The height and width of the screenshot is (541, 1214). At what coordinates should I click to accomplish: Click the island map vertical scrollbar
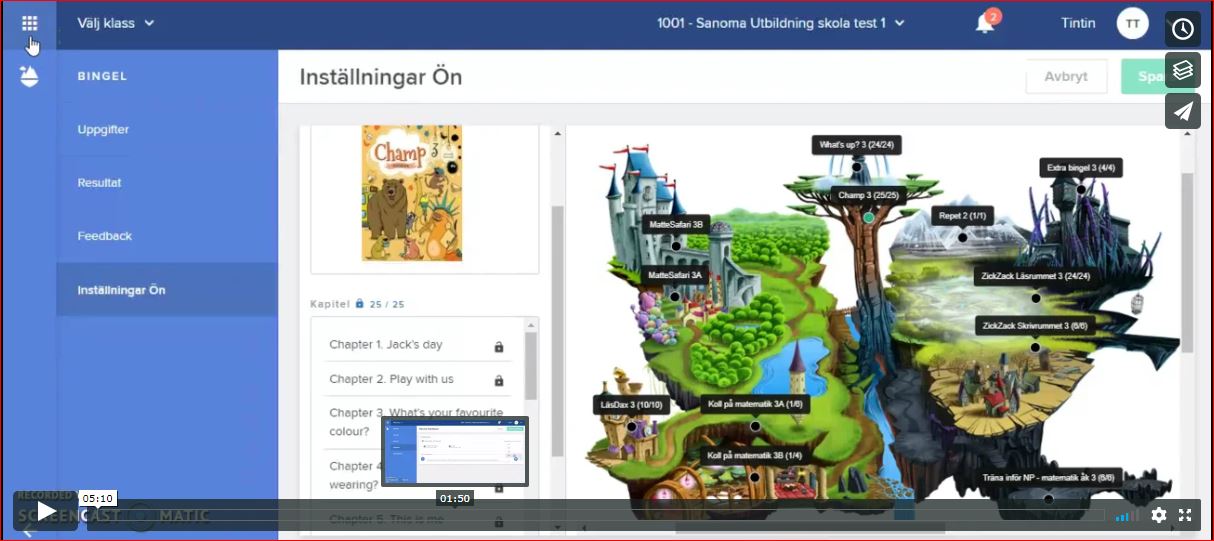(x=1187, y=262)
